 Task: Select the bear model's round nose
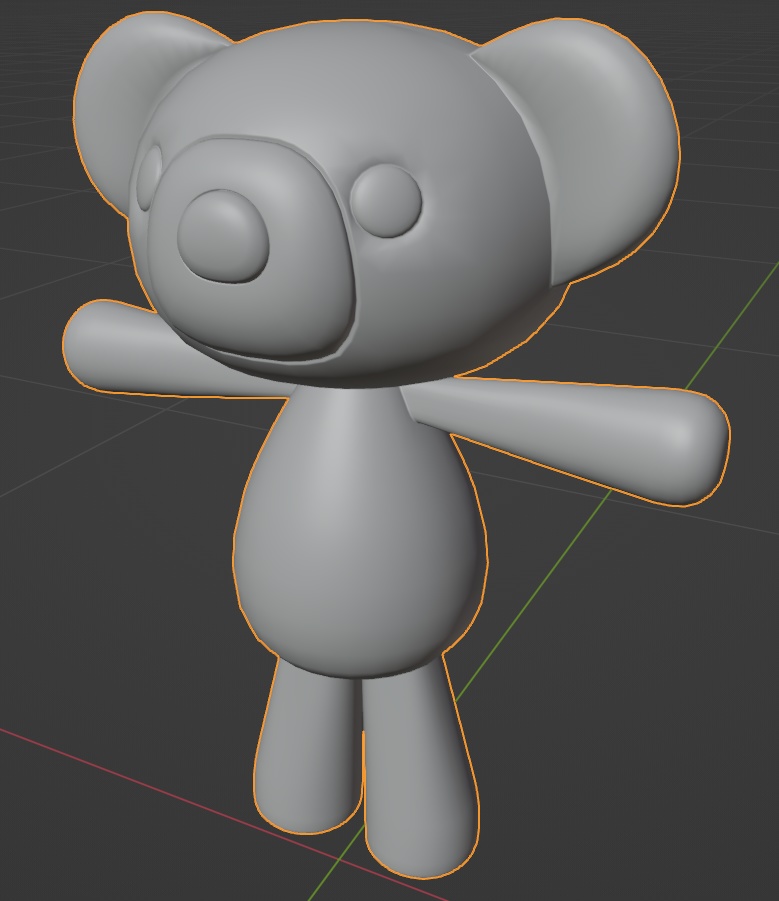point(223,236)
